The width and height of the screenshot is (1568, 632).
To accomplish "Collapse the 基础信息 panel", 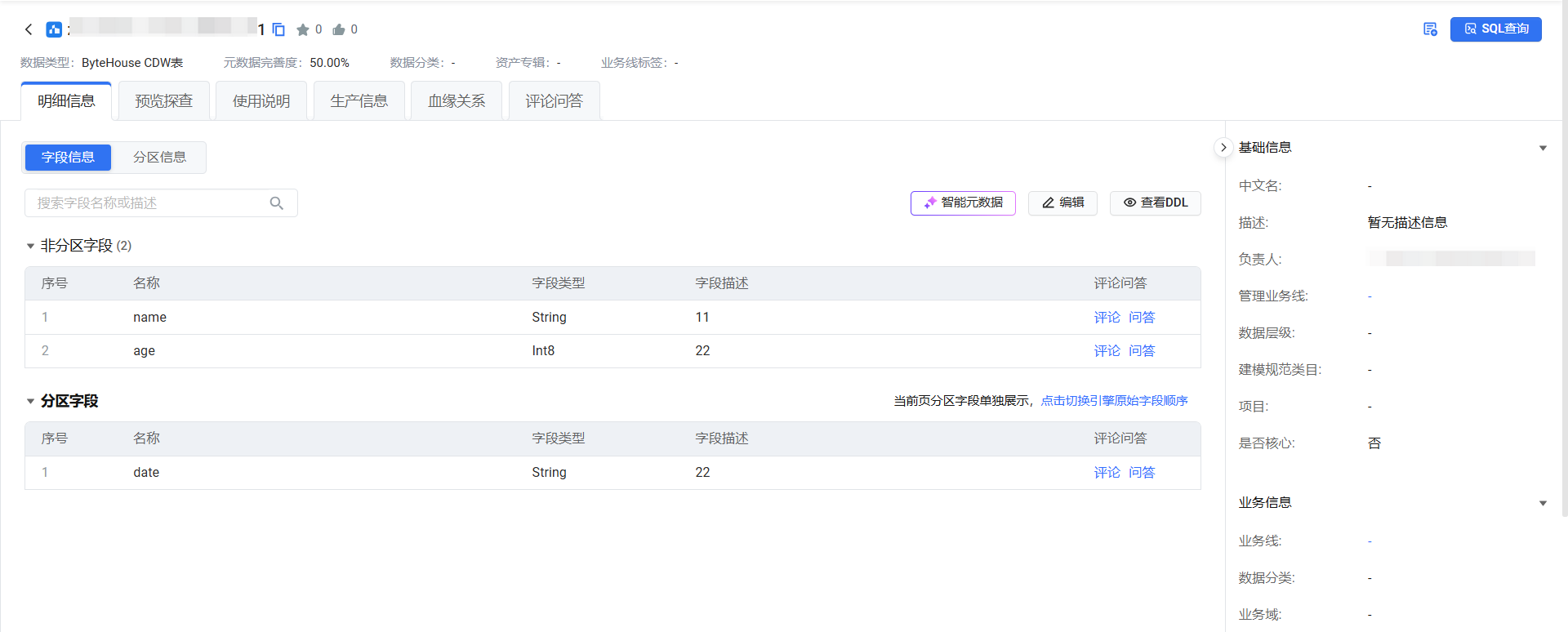I will [x=1543, y=148].
